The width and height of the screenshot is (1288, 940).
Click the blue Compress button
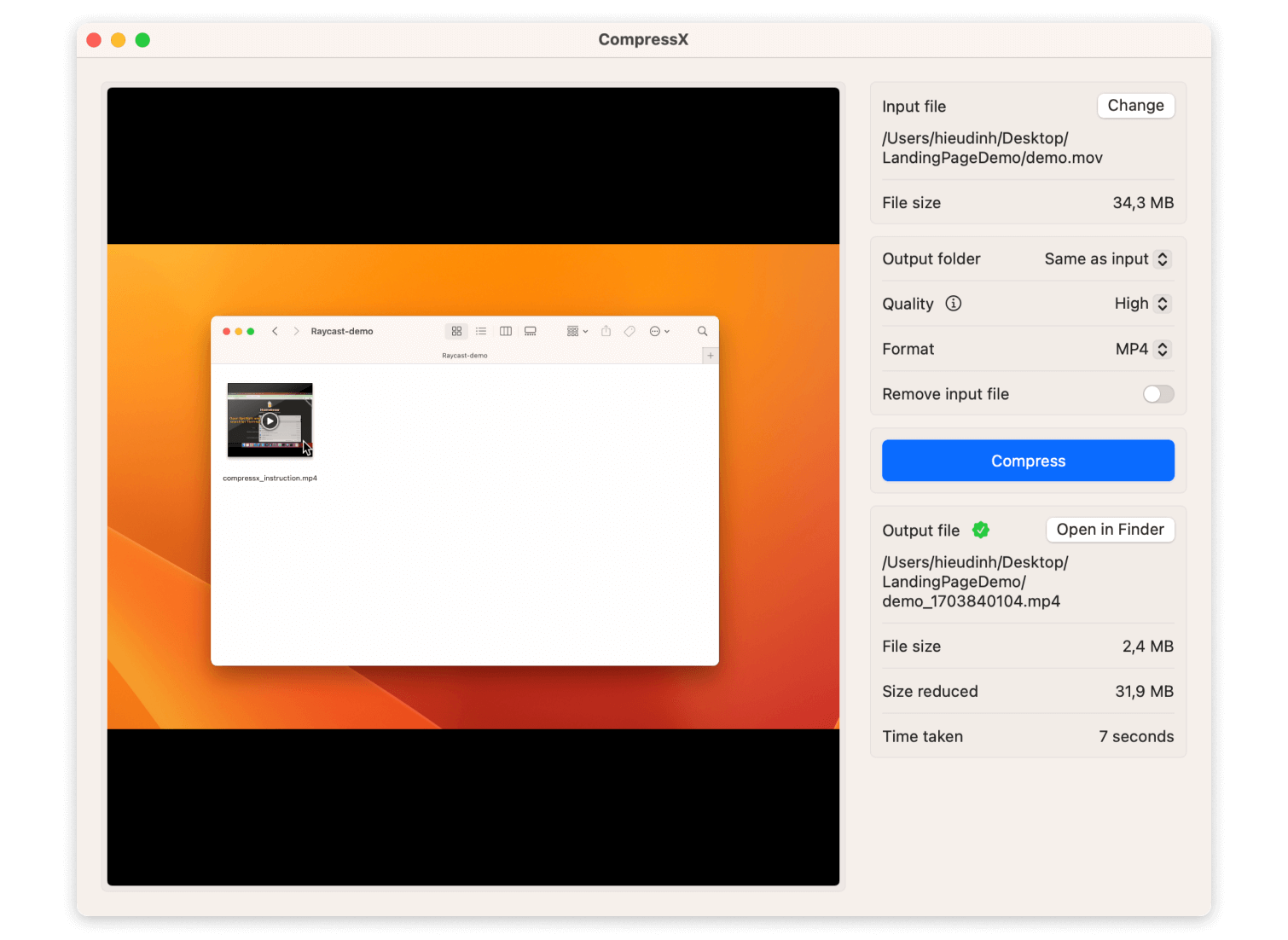[1028, 461]
